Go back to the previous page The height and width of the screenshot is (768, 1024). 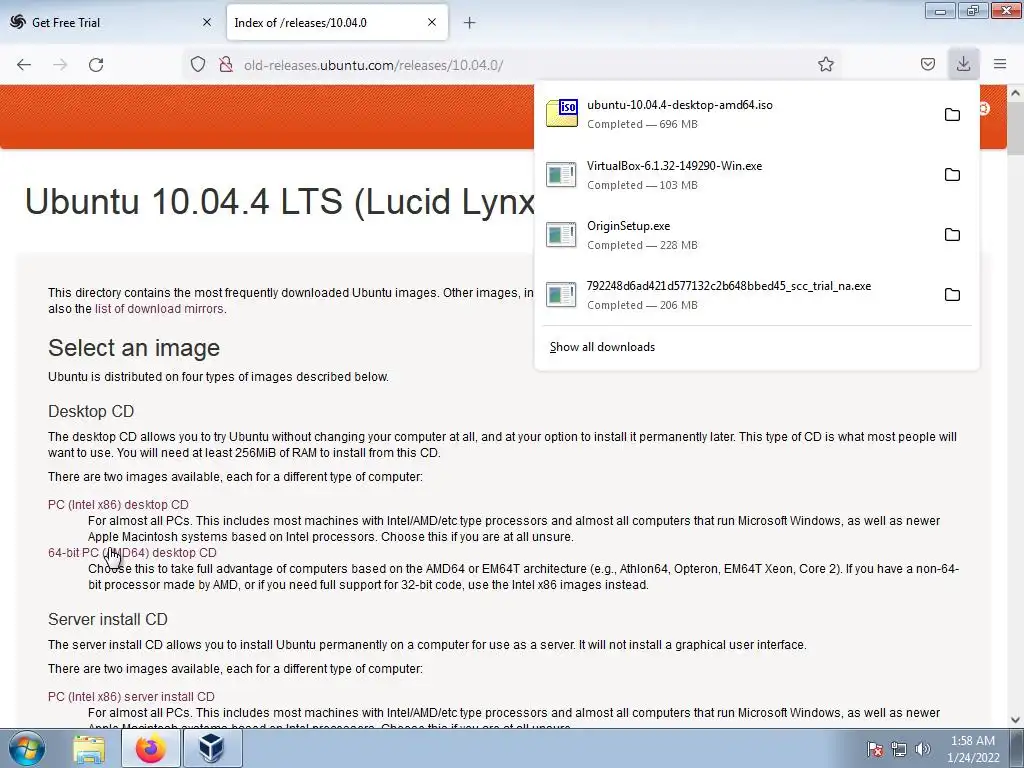[24, 65]
